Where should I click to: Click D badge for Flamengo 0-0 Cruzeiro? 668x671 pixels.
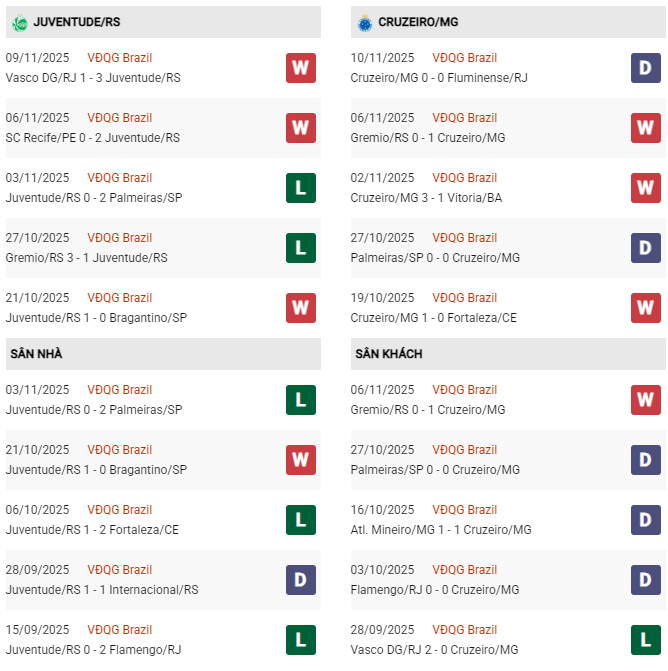click(645, 580)
